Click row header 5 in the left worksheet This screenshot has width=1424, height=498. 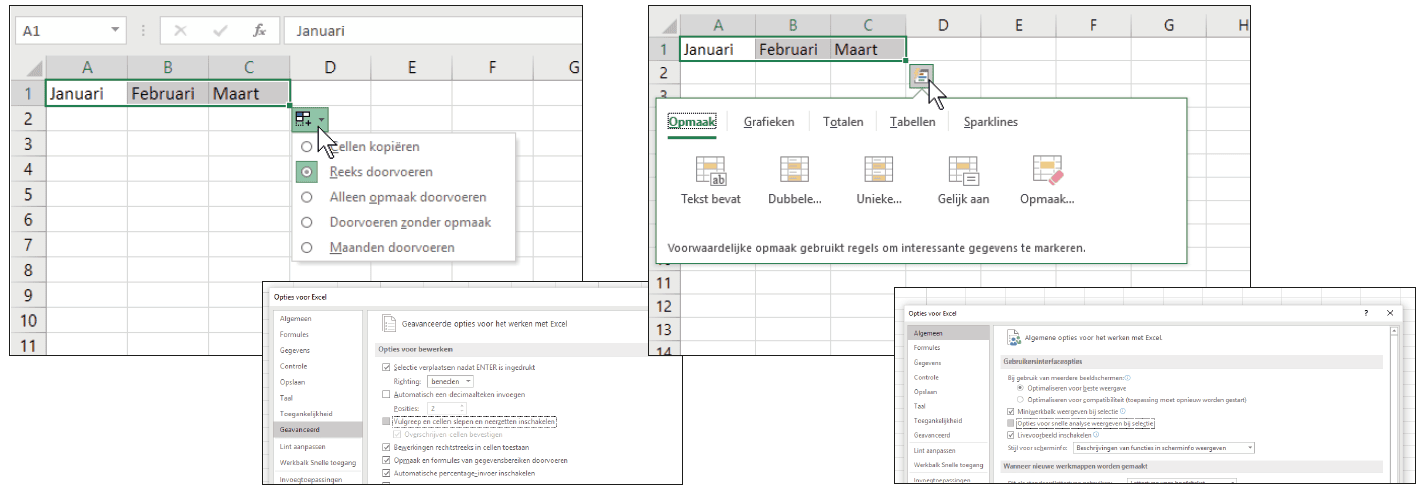pos(28,194)
